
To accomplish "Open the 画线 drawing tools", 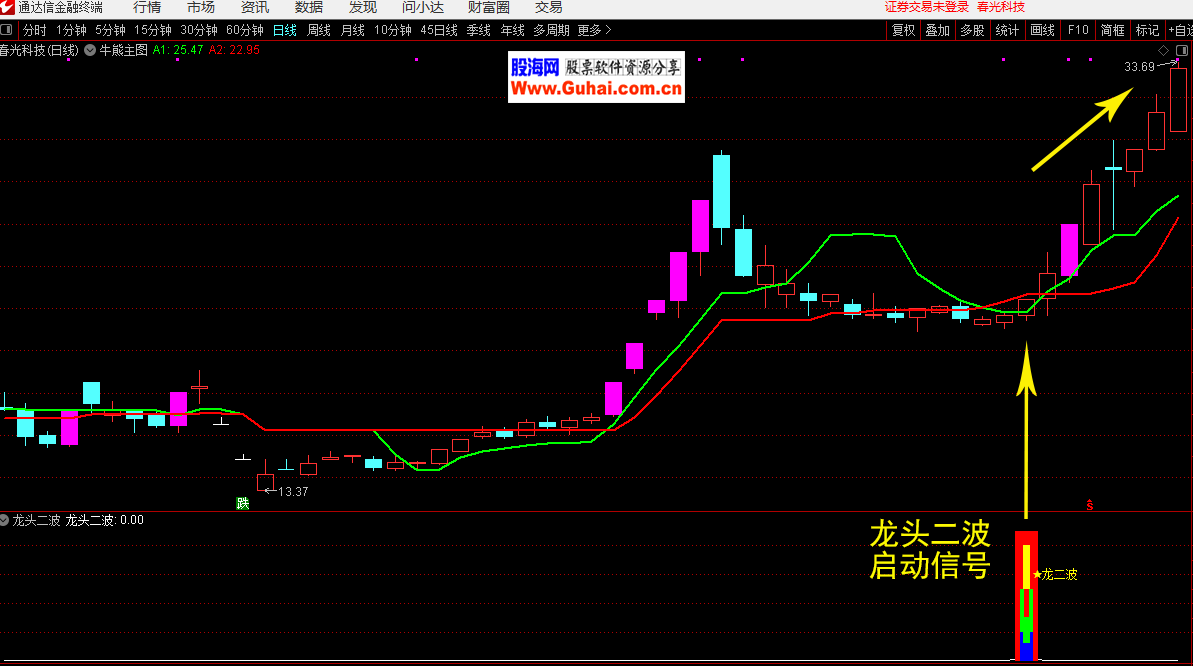I will pos(1042,30).
